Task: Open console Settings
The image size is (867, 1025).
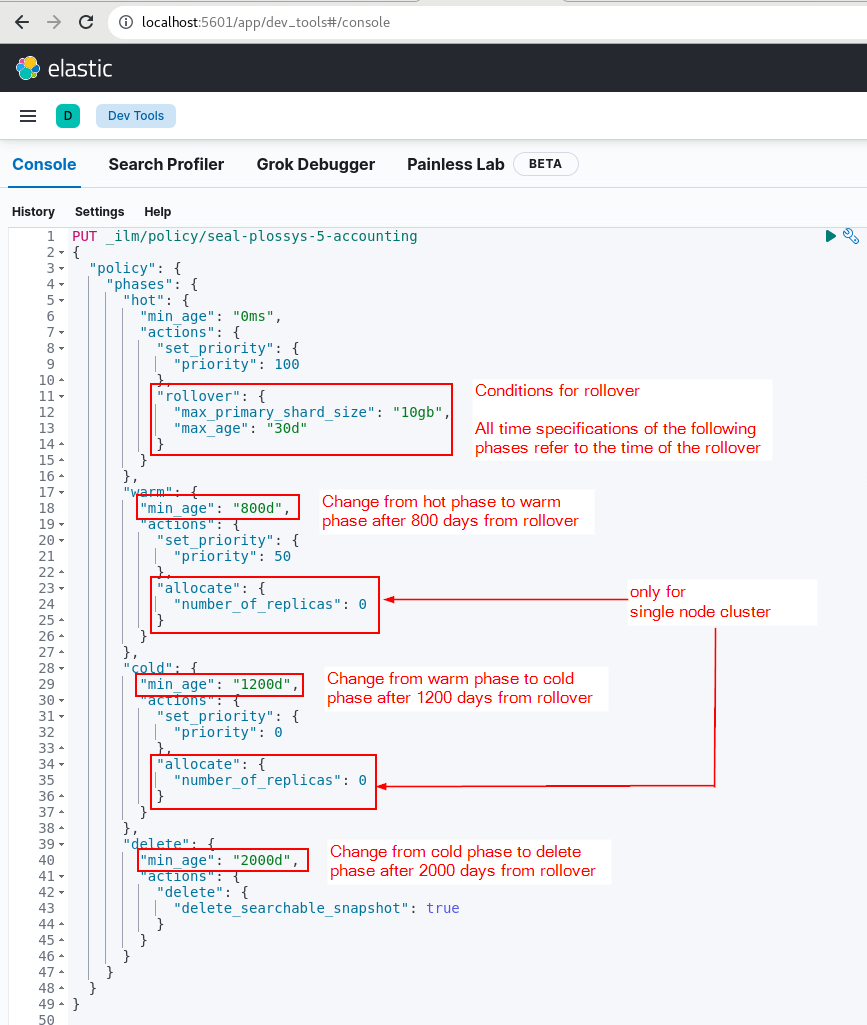Action: (x=99, y=212)
